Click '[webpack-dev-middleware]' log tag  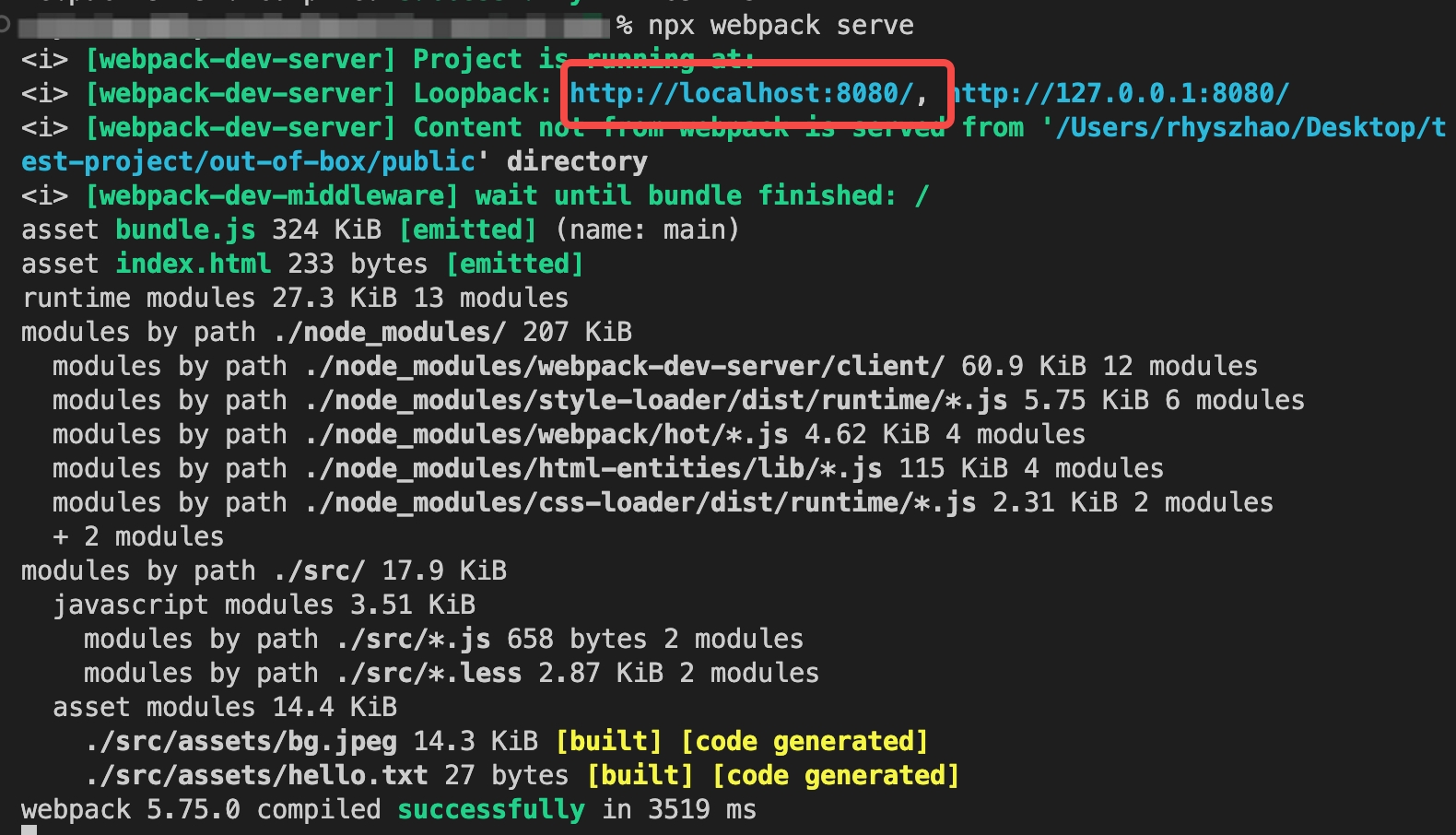[272, 195]
